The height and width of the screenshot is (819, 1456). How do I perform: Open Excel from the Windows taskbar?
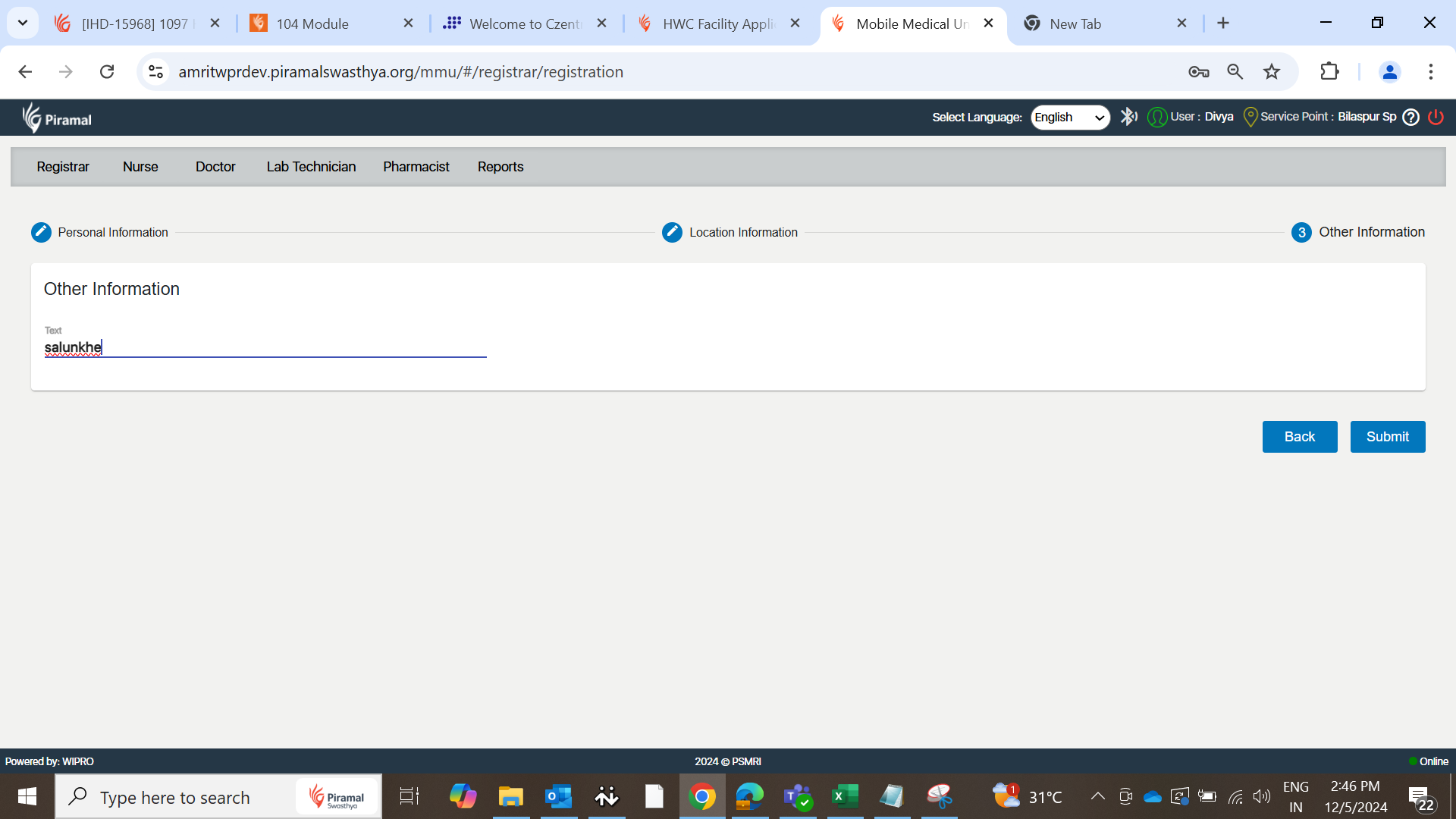point(844,796)
